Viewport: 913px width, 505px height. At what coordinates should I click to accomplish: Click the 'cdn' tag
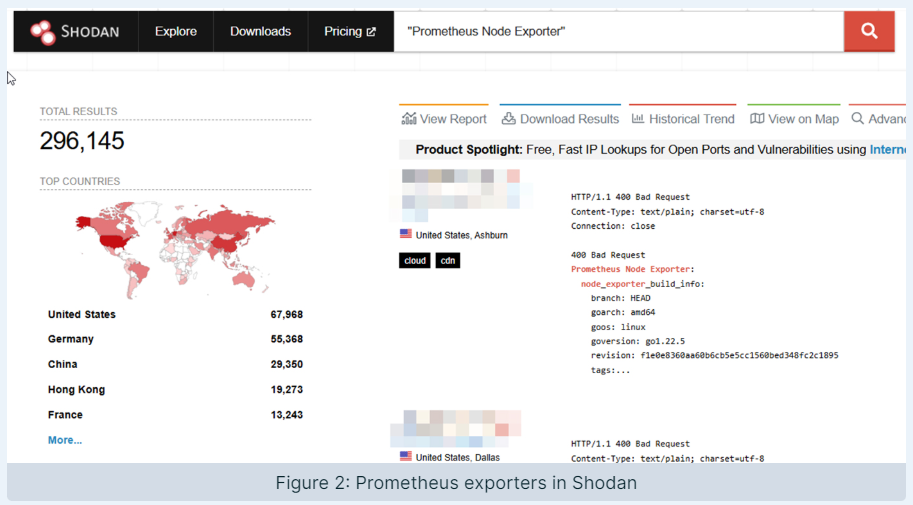coord(448,260)
